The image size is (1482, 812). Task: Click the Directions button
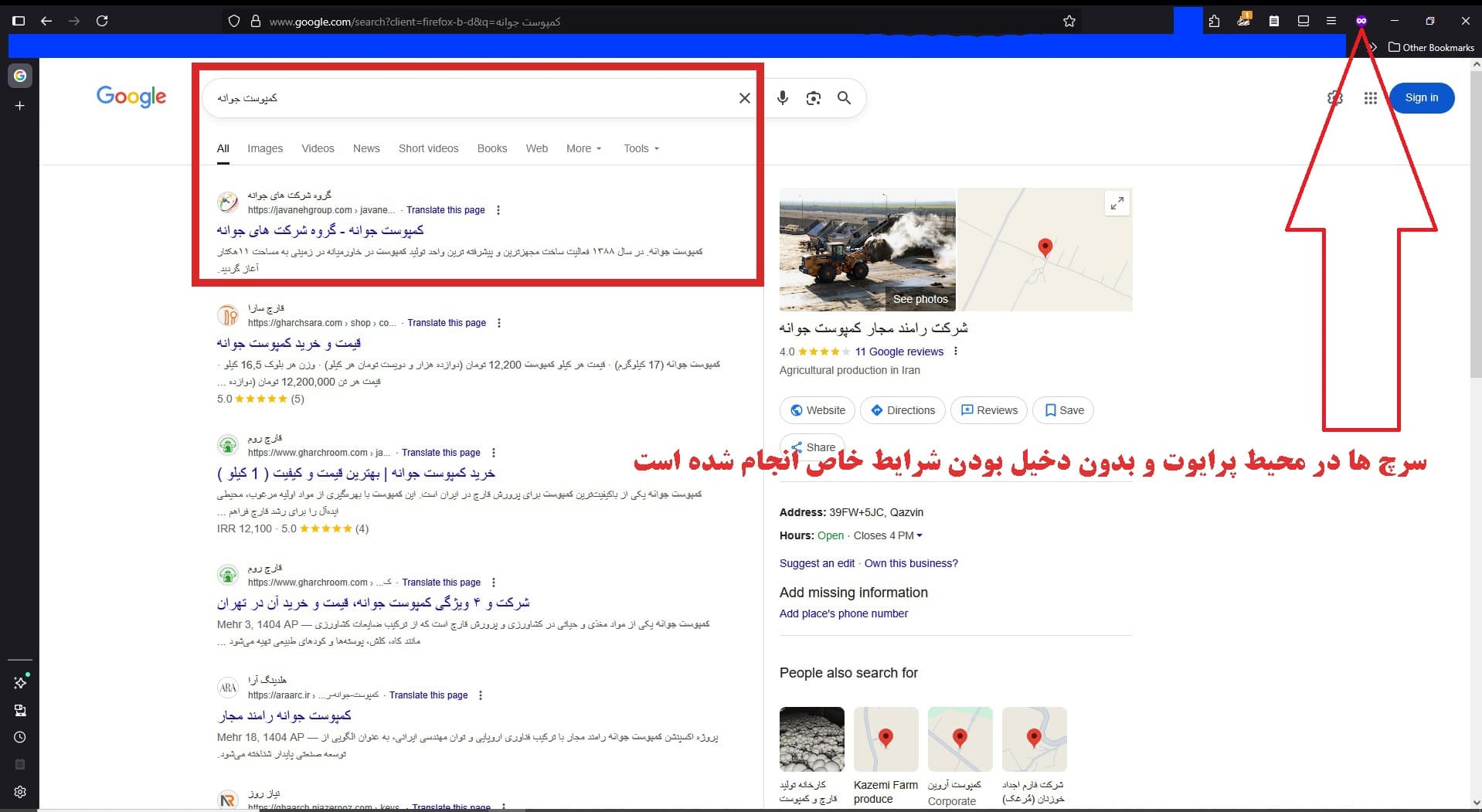[902, 410]
